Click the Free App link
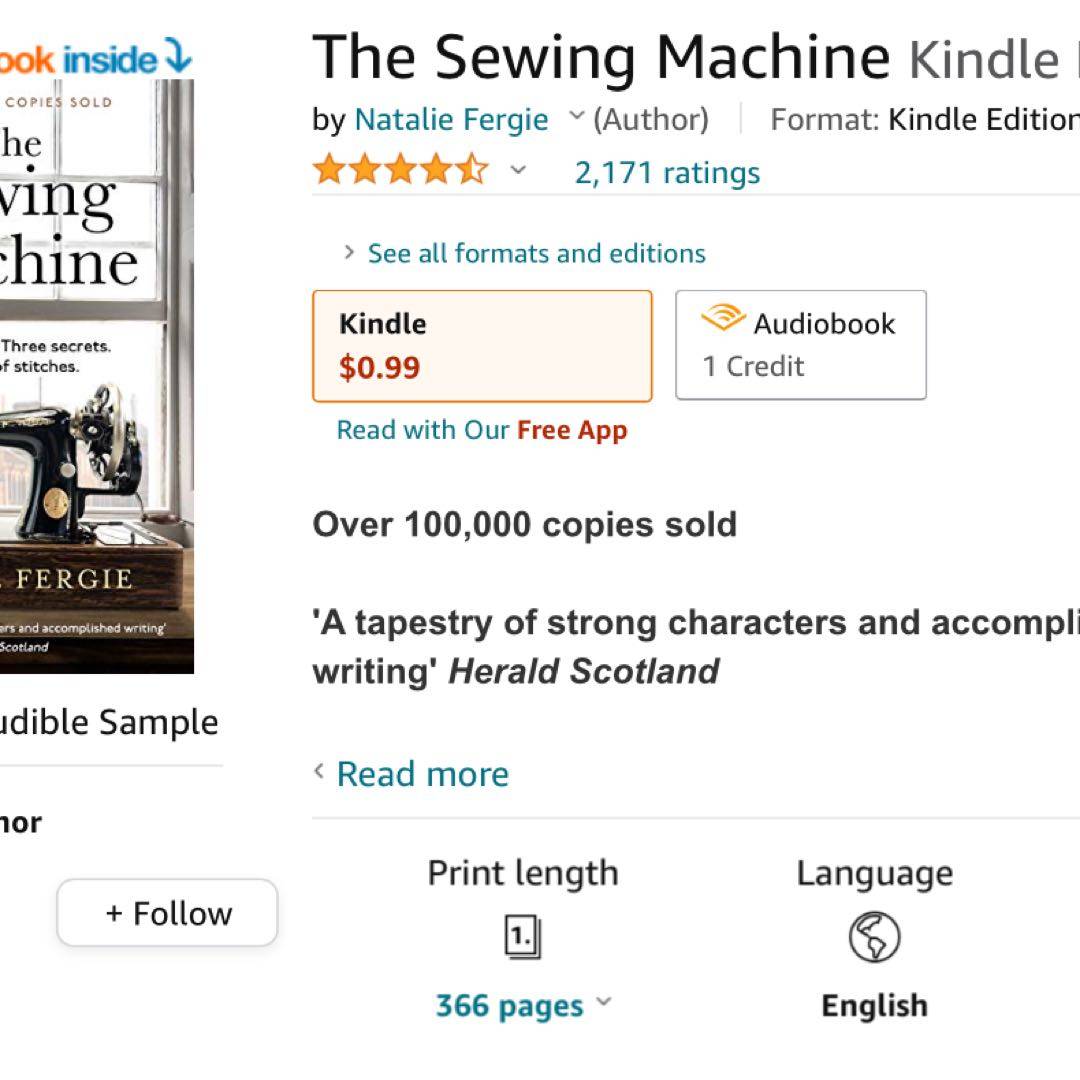The width and height of the screenshot is (1080, 1080). coord(572,430)
